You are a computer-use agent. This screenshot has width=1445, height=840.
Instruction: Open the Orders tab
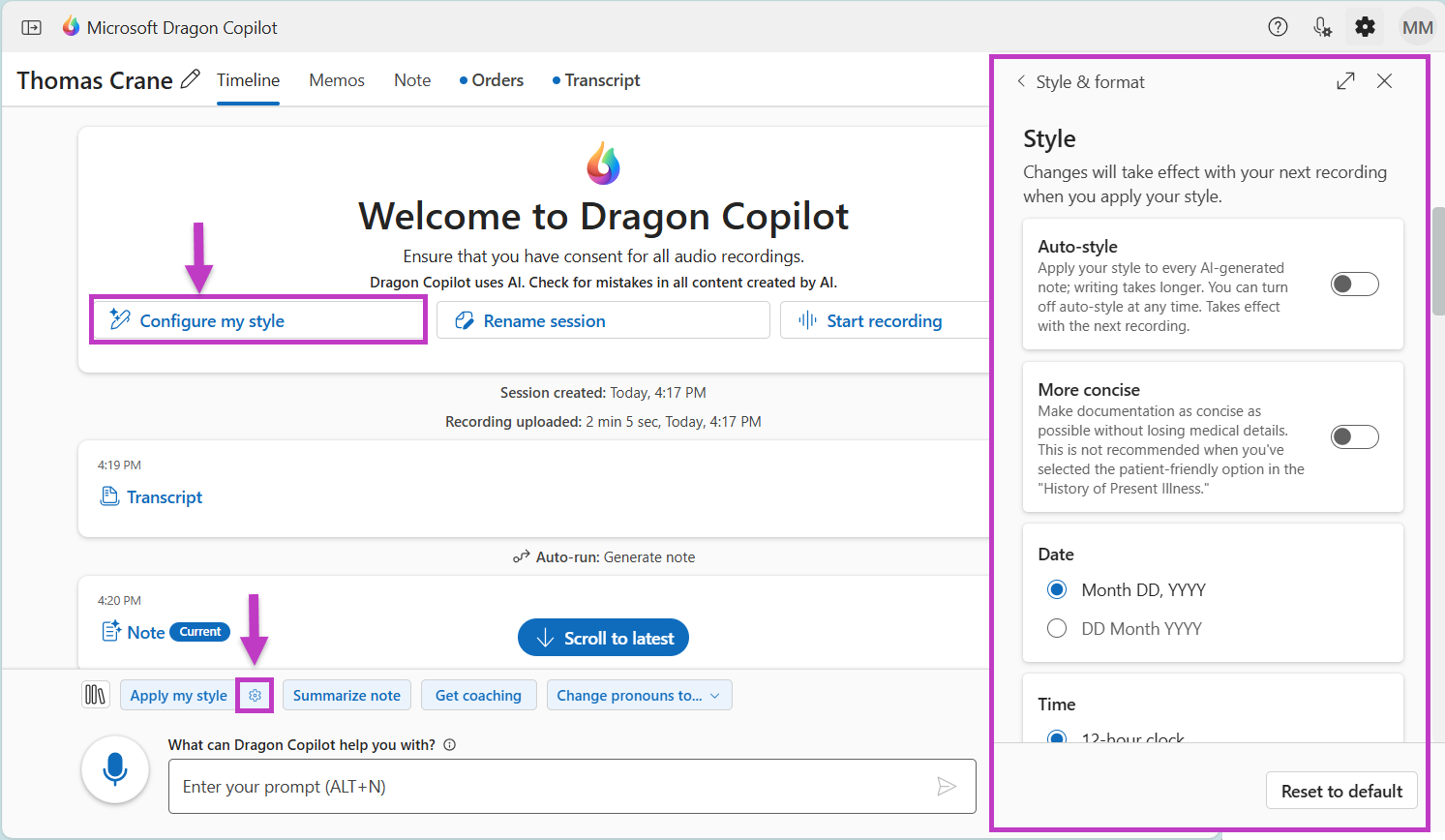[x=492, y=80]
